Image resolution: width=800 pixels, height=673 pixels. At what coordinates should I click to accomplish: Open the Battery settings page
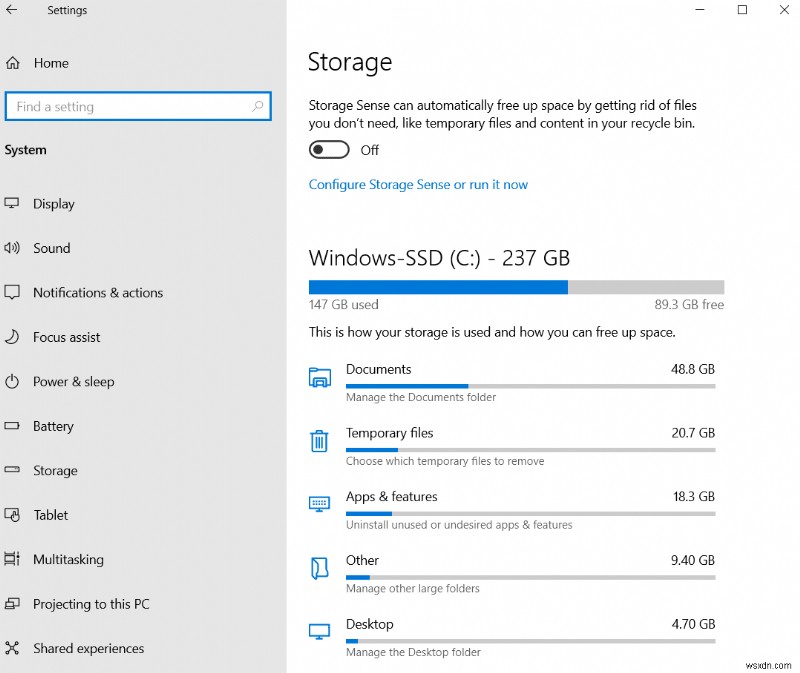(53, 426)
